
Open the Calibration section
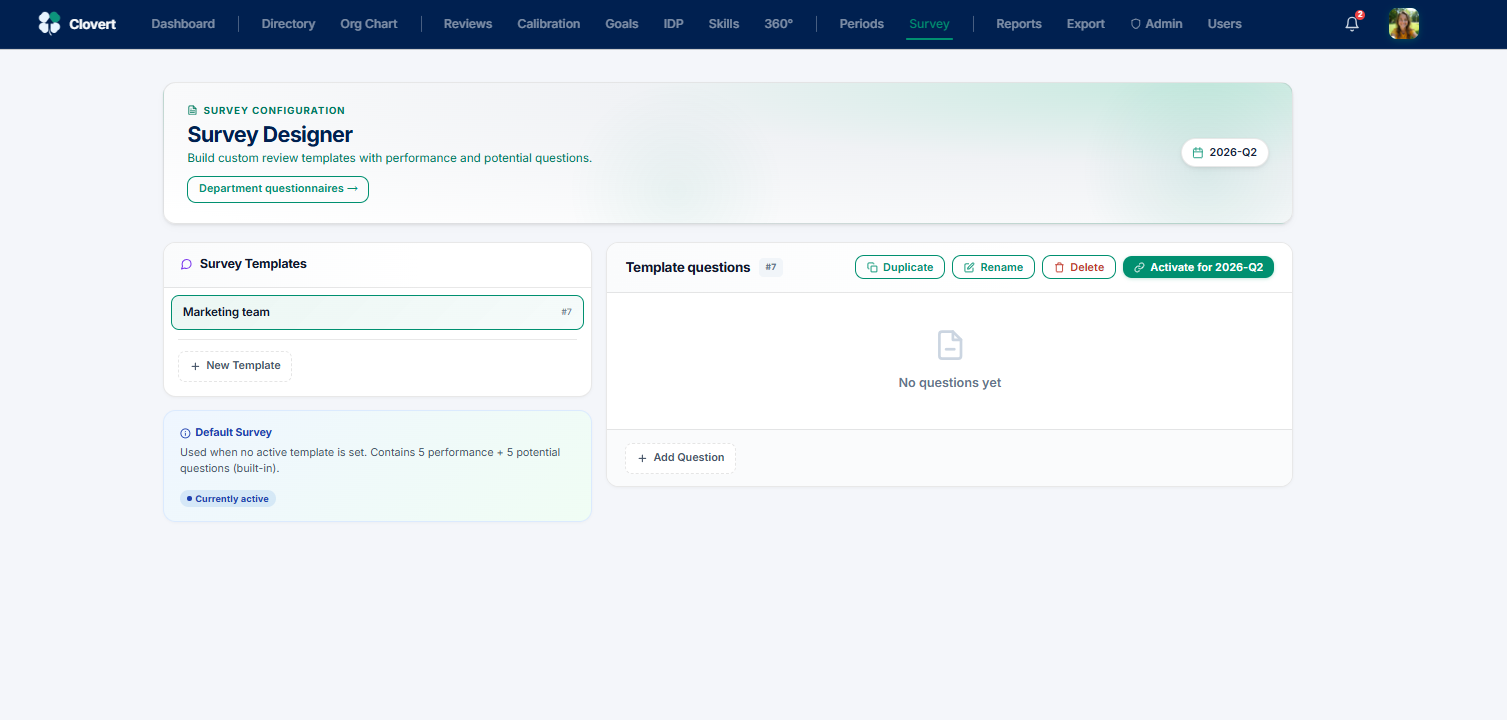point(548,24)
